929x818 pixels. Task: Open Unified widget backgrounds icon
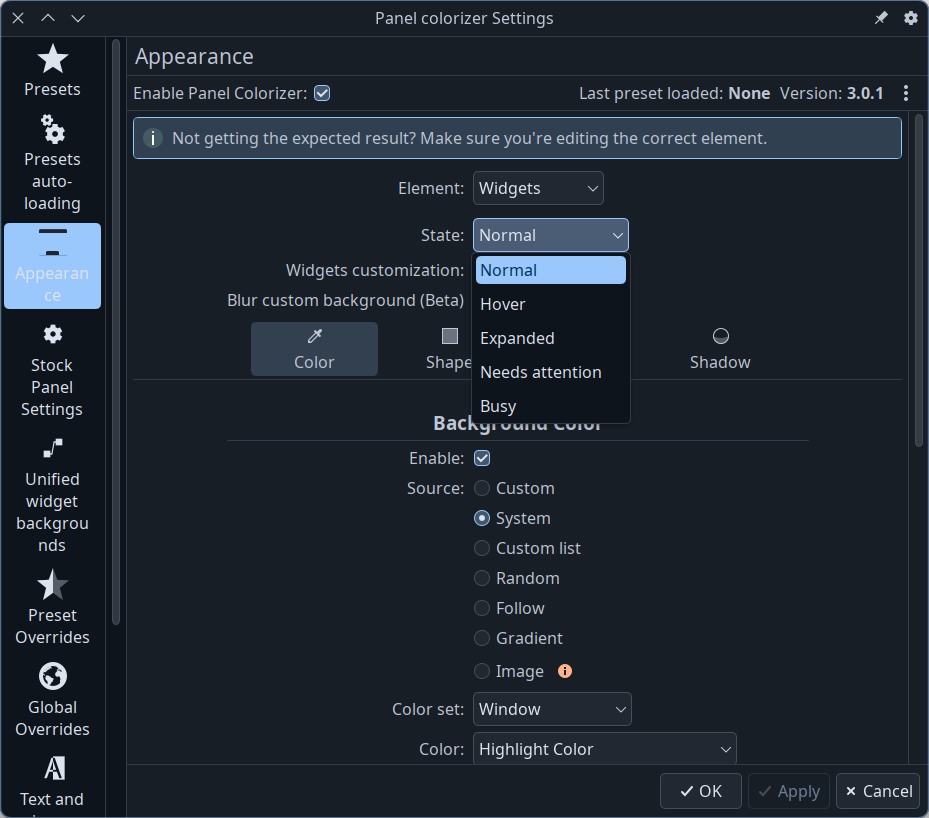click(x=52, y=448)
